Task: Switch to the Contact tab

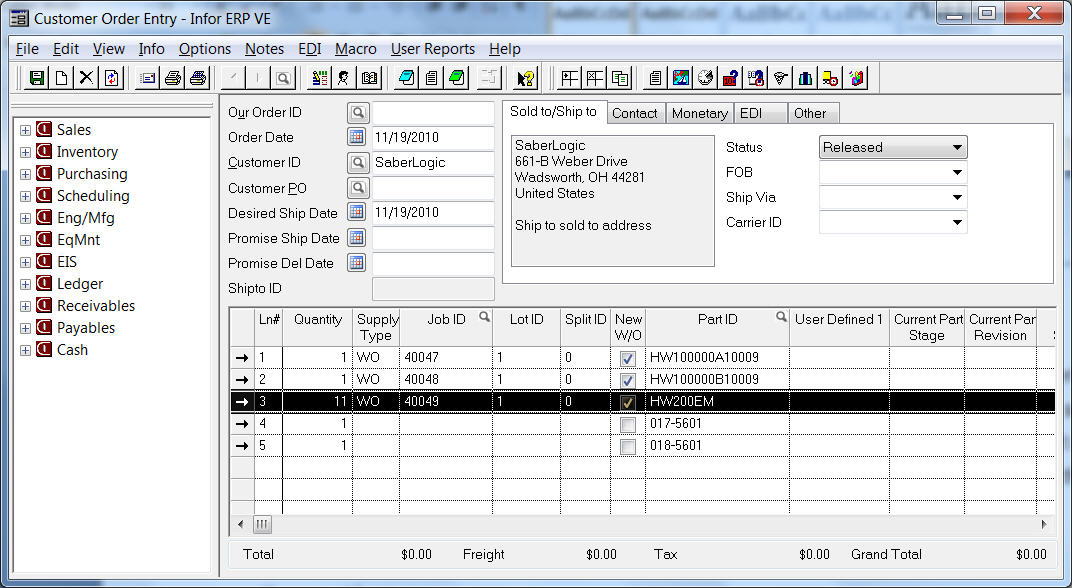Action: pyautogui.click(x=634, y=113)
